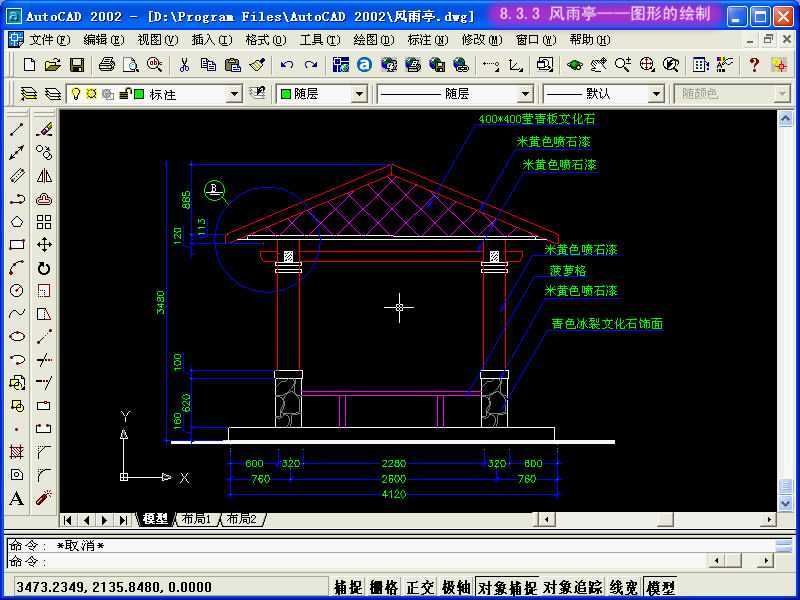Expand the 标注 layer dropdown

(235, 94)
